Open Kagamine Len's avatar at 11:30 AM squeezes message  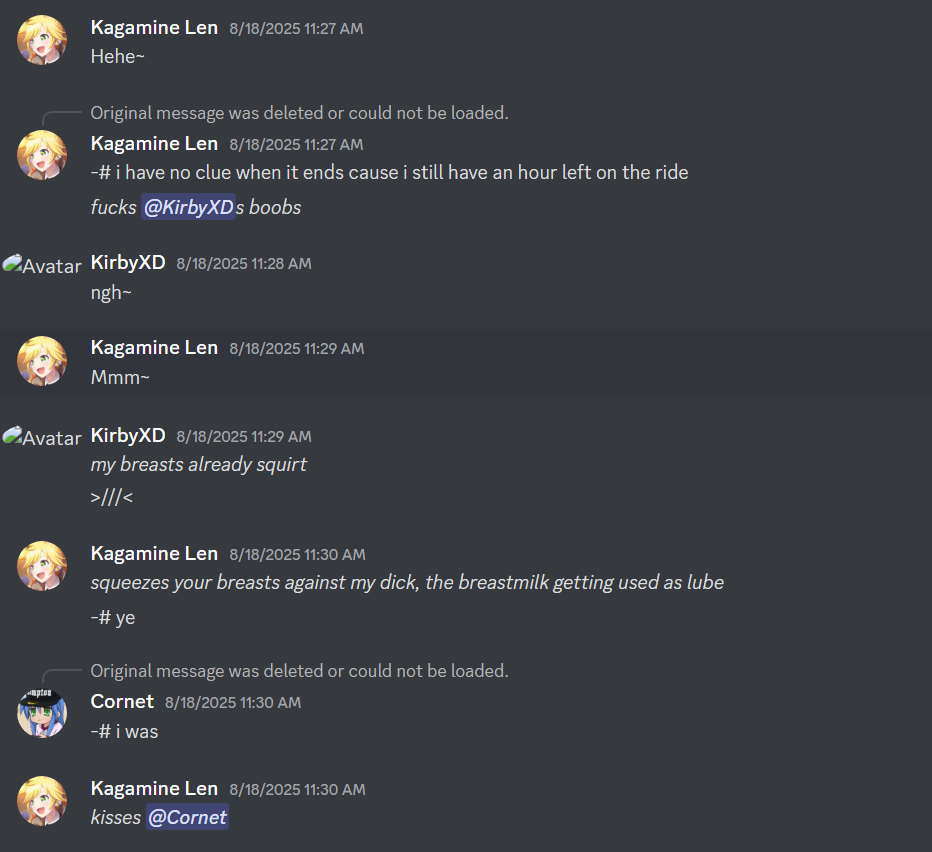click(42, 565)
